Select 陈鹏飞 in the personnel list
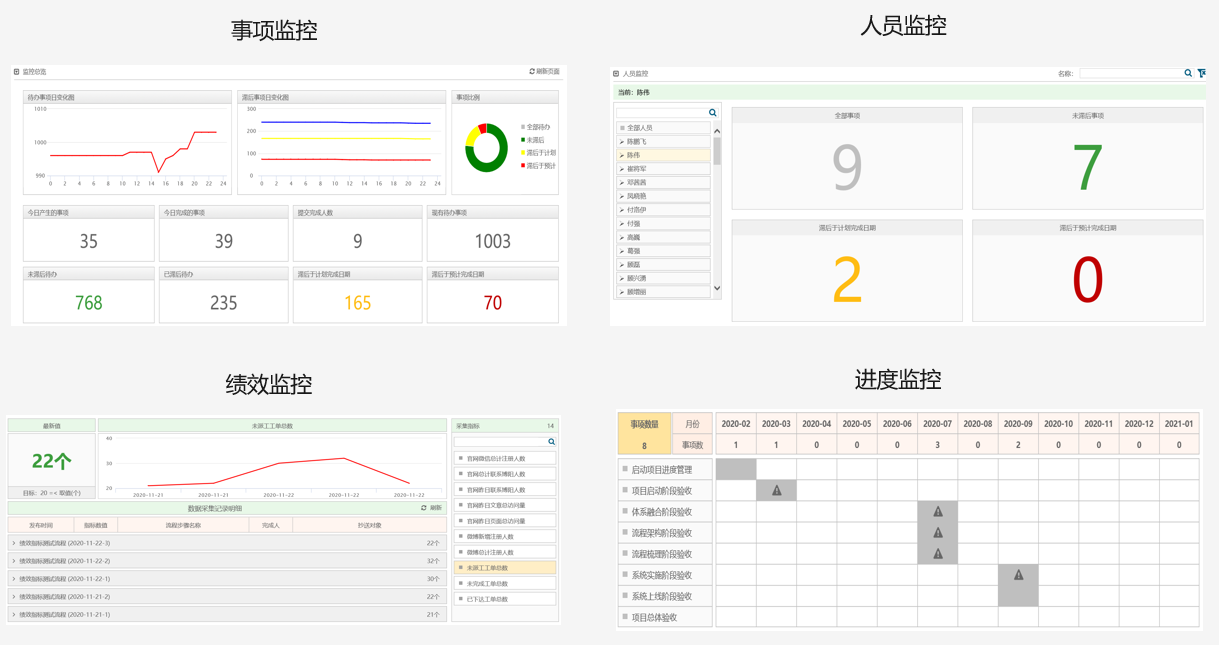Viewport: 1219px width, 645px height. [636, 142]
